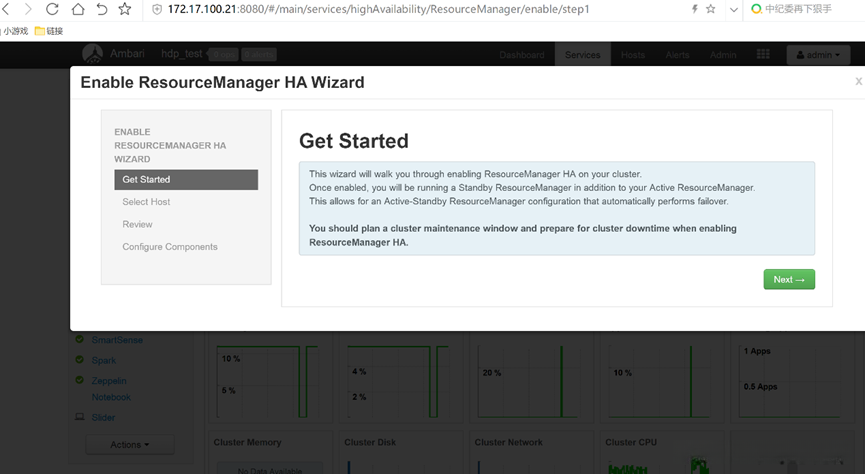
Task: Open the 0 ops badge
Action: (224, 54)
